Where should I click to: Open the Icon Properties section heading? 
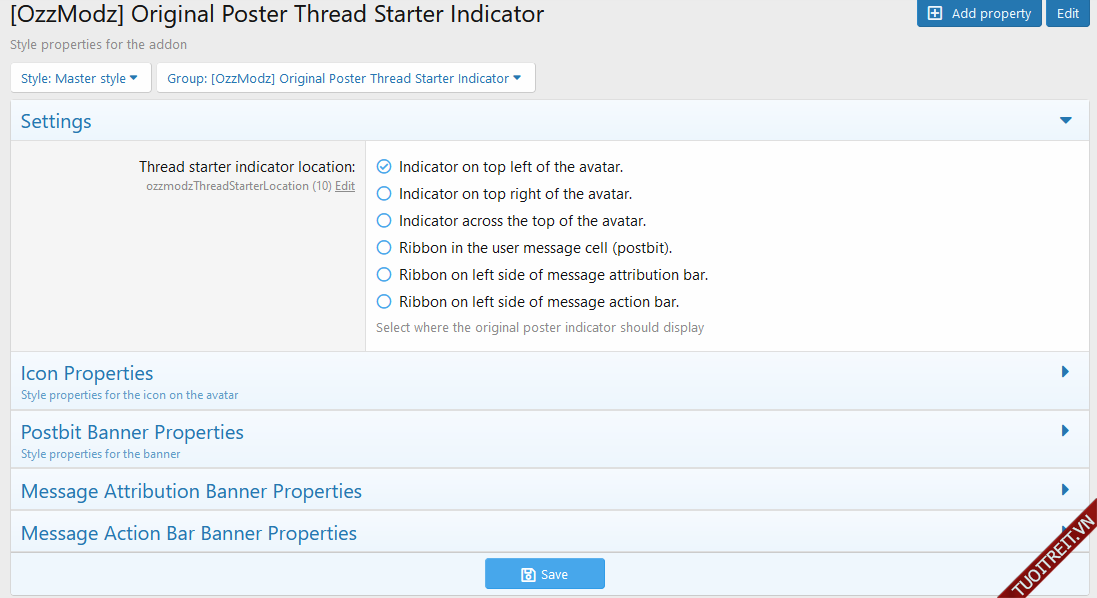point(87,373)
